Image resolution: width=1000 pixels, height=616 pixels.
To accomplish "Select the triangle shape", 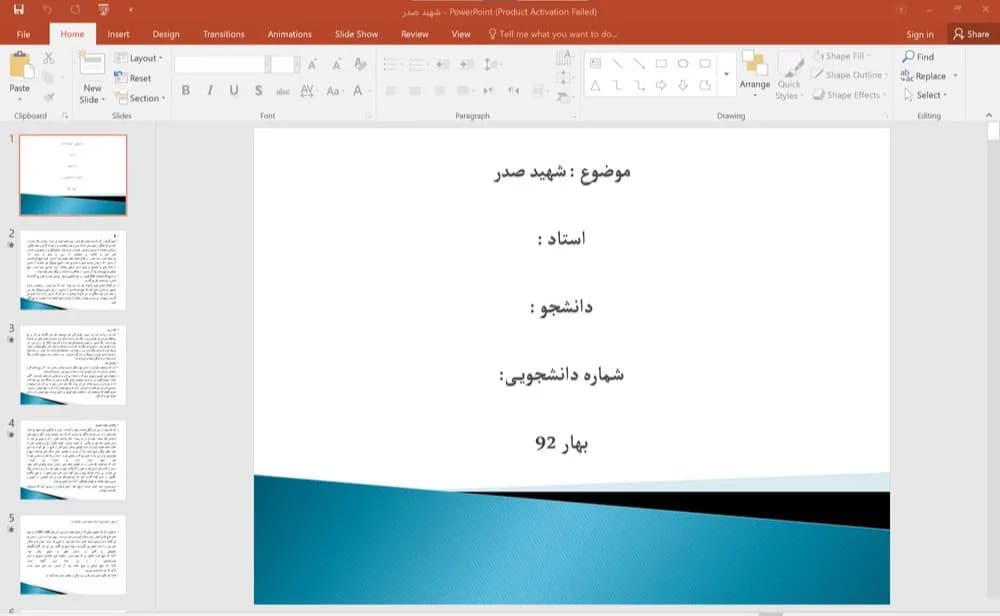I will point(595,85).
